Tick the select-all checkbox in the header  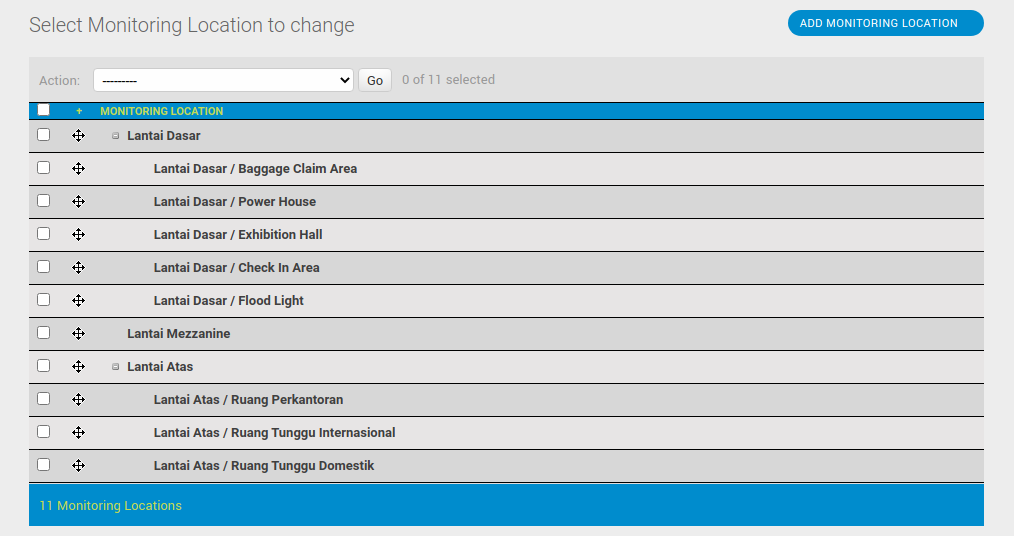point(43,110)
